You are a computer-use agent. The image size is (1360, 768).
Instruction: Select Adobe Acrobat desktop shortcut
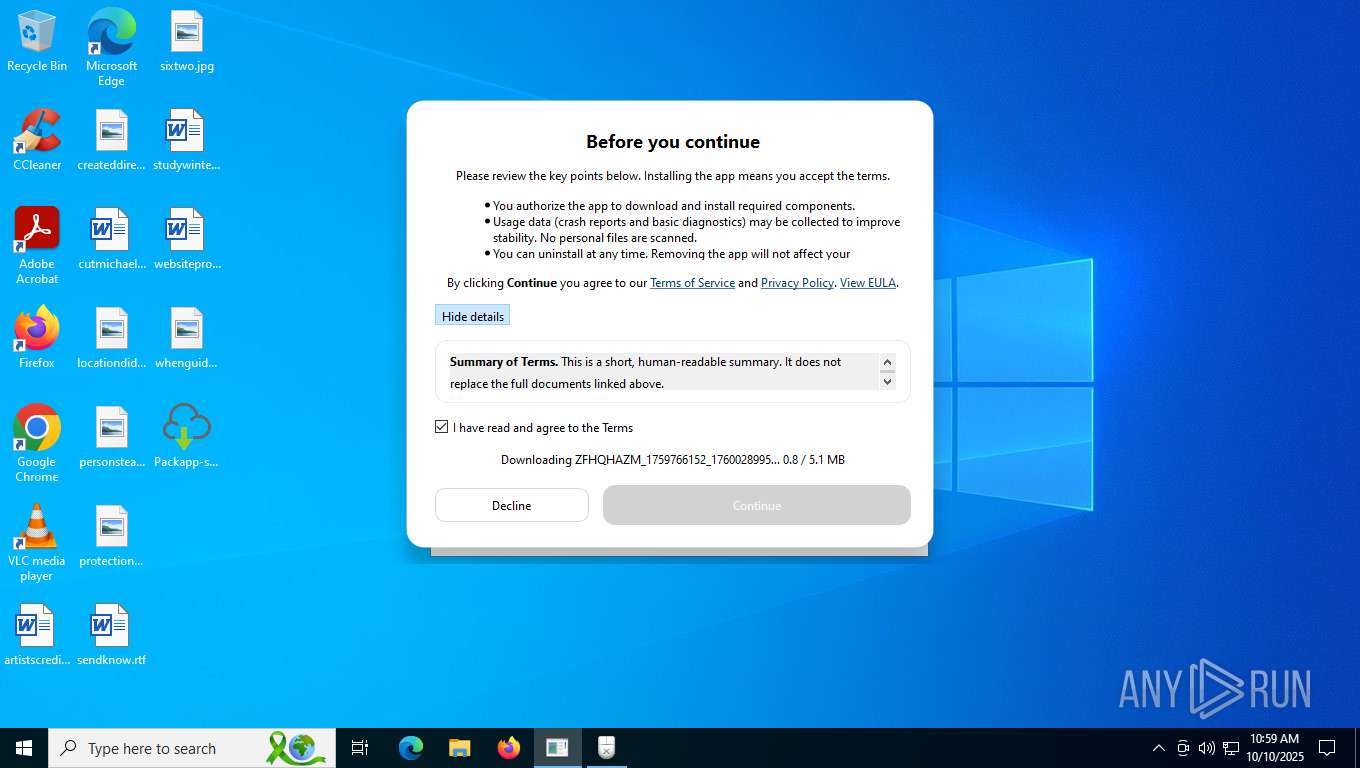[37, 246]
